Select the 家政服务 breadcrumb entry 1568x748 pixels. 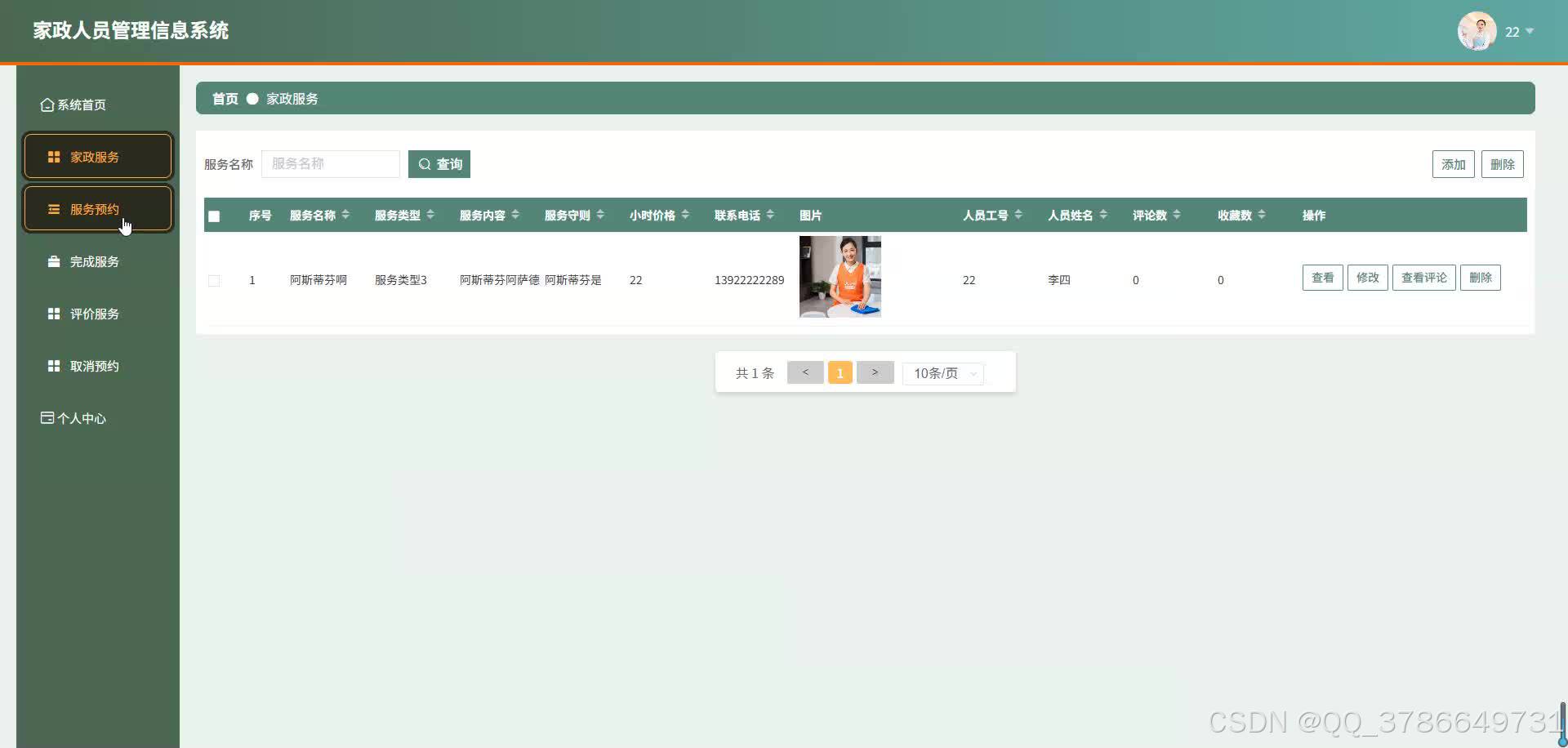pyautogui.click(x=290, y=98)
